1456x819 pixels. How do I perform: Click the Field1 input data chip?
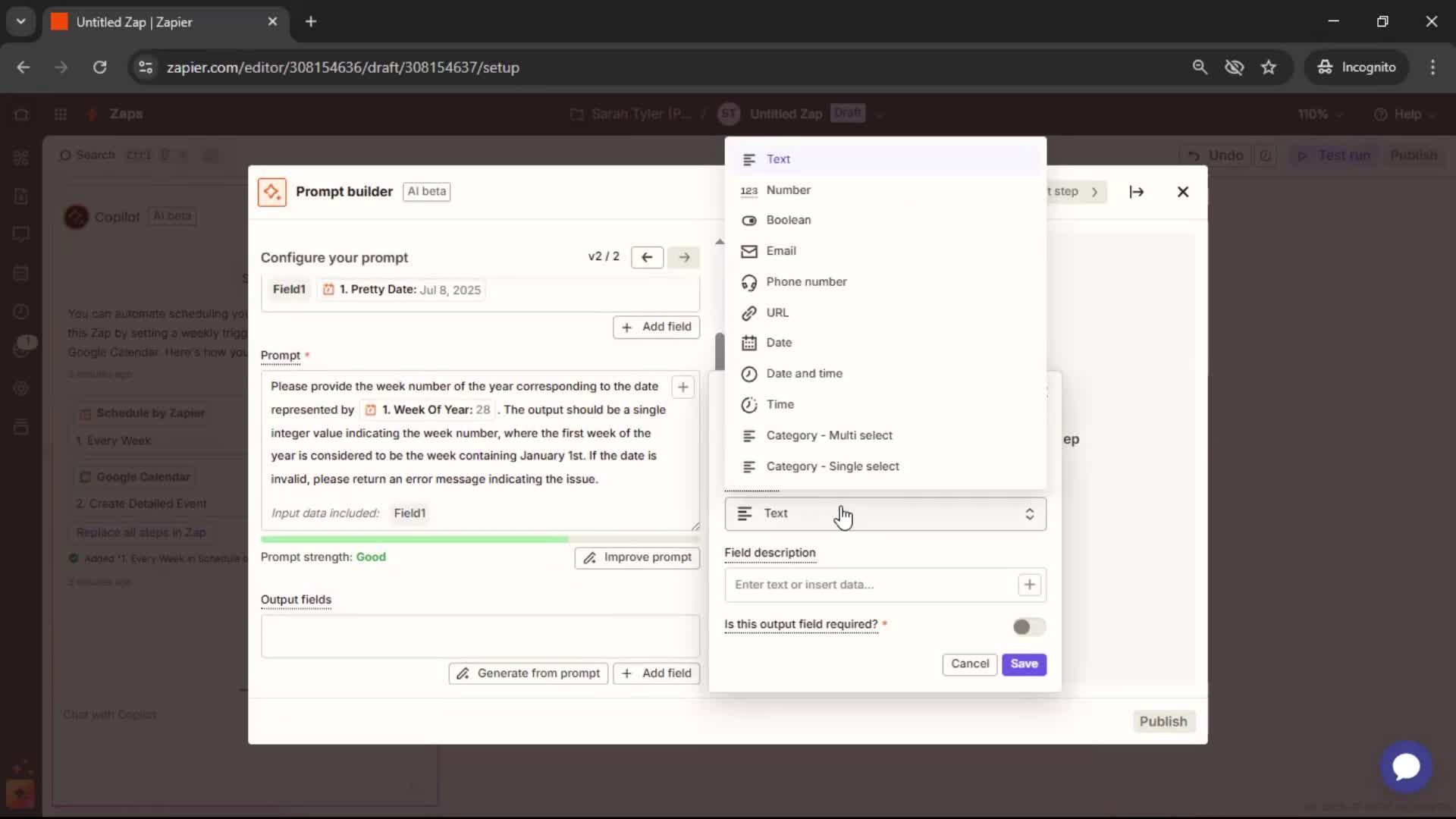click(x=289, y=290)
